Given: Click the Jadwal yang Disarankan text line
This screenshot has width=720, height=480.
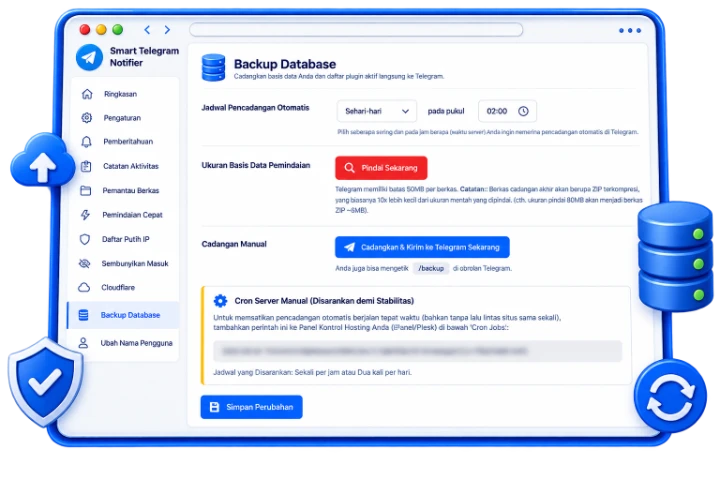Looking at the screenshot, I should [x=312, y=372].
